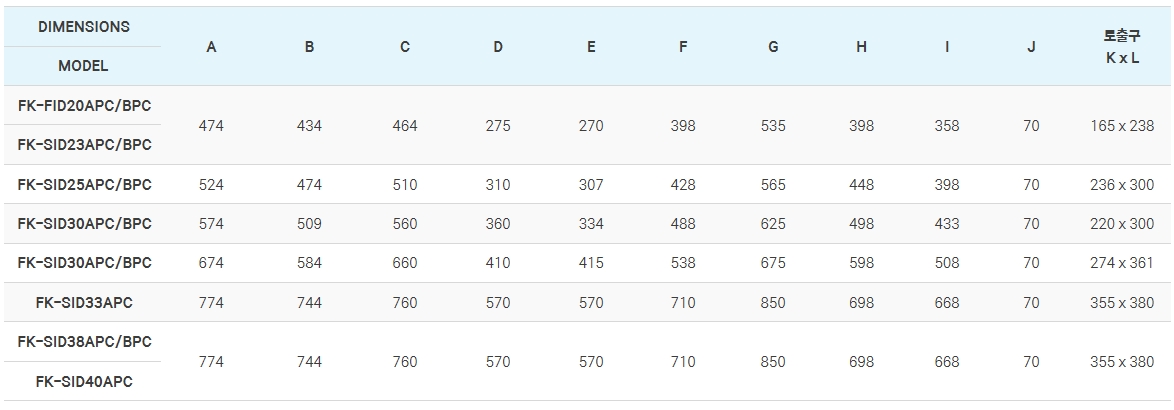Viewport: 1174px width, 410px height.
Task: Click the DIMENSIONS header cell
Action: (x=84, y=27)
